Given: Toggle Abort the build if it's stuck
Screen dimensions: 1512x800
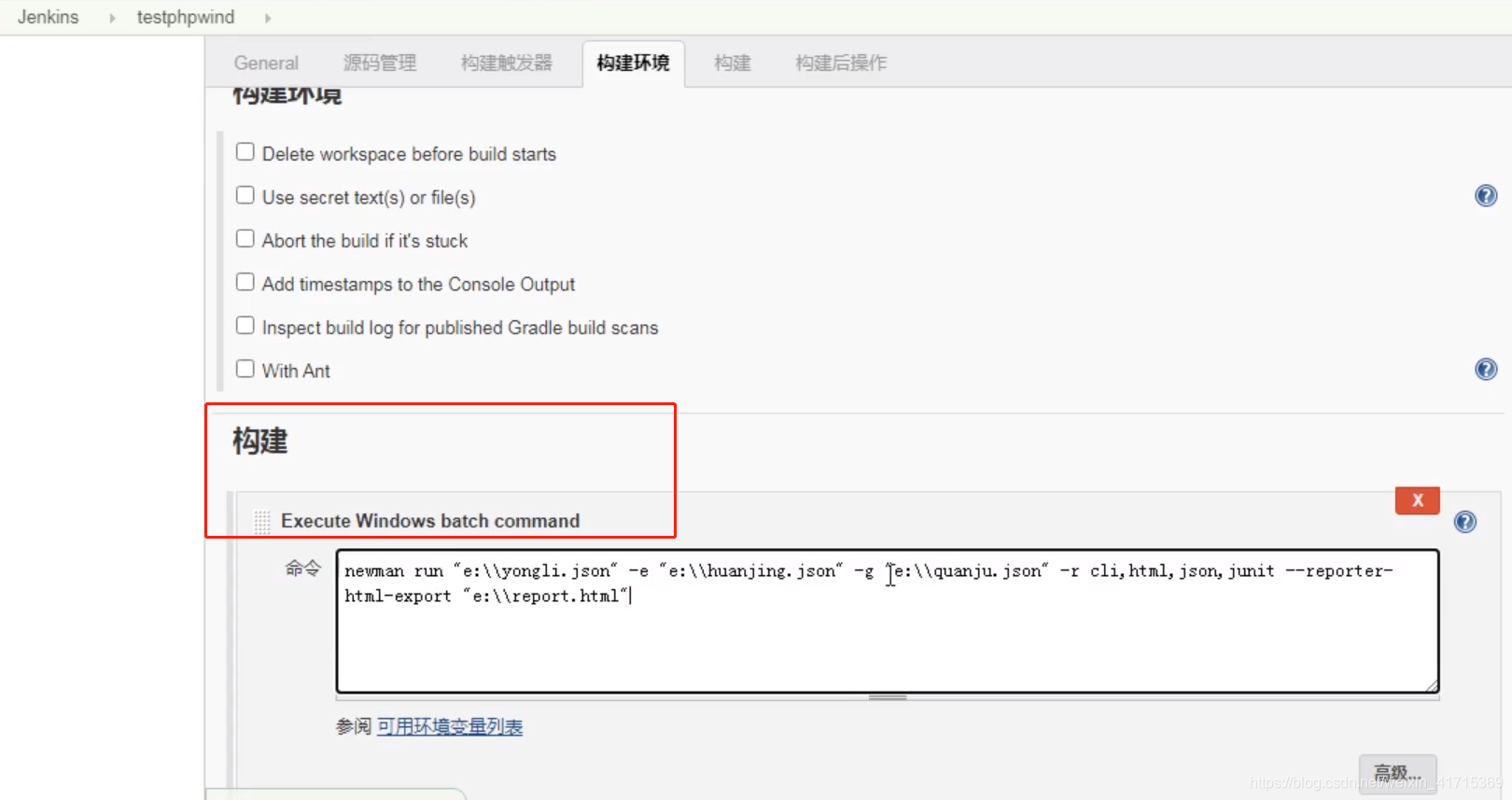Looking at the screenshot, I should click(x=245, y=239).
